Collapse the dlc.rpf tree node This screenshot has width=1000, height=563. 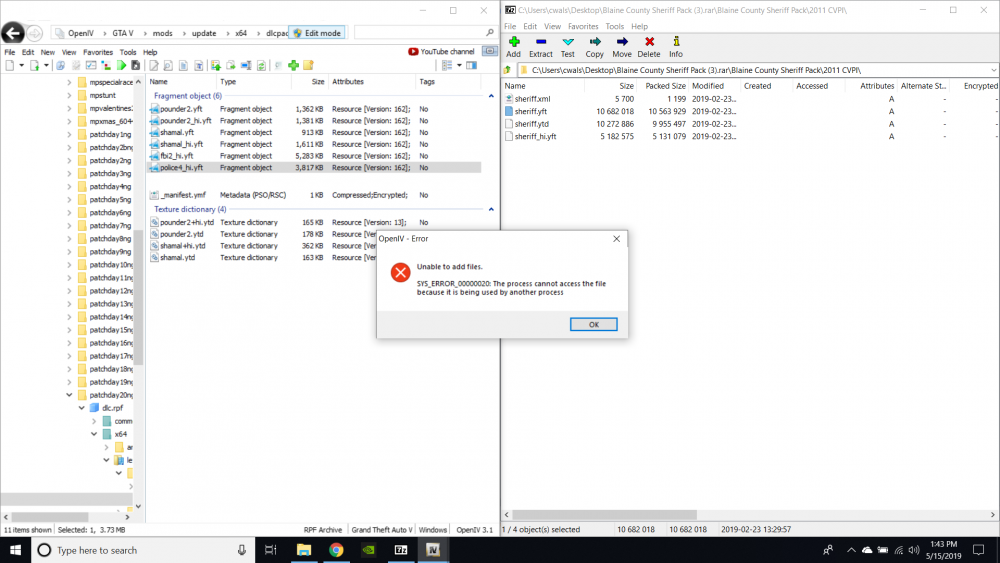pyautogui.click(x=82, y=408)
